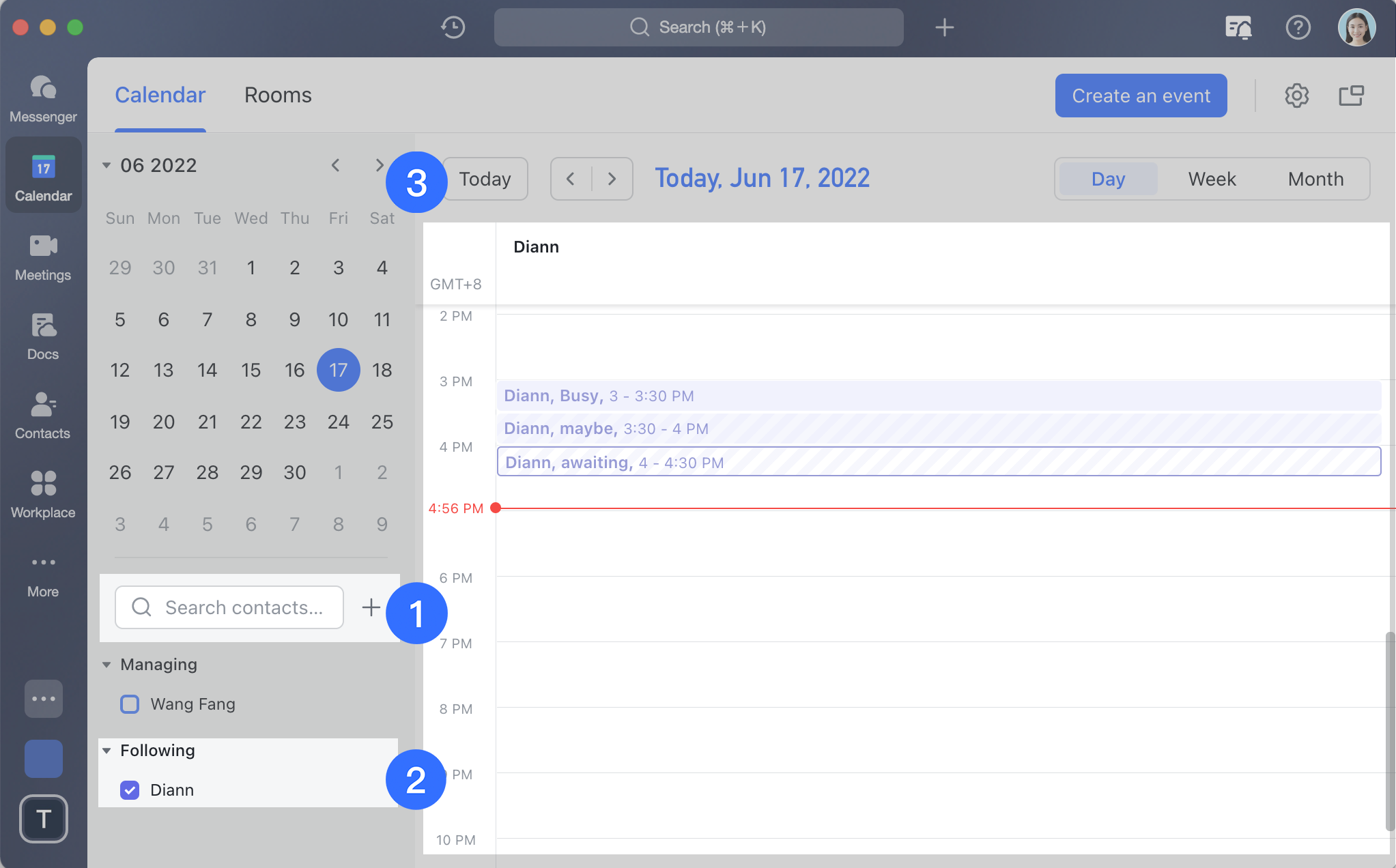Switch to the Week view
The width and height of the screenshot is (1396, 868).
tap(1210, 178)
